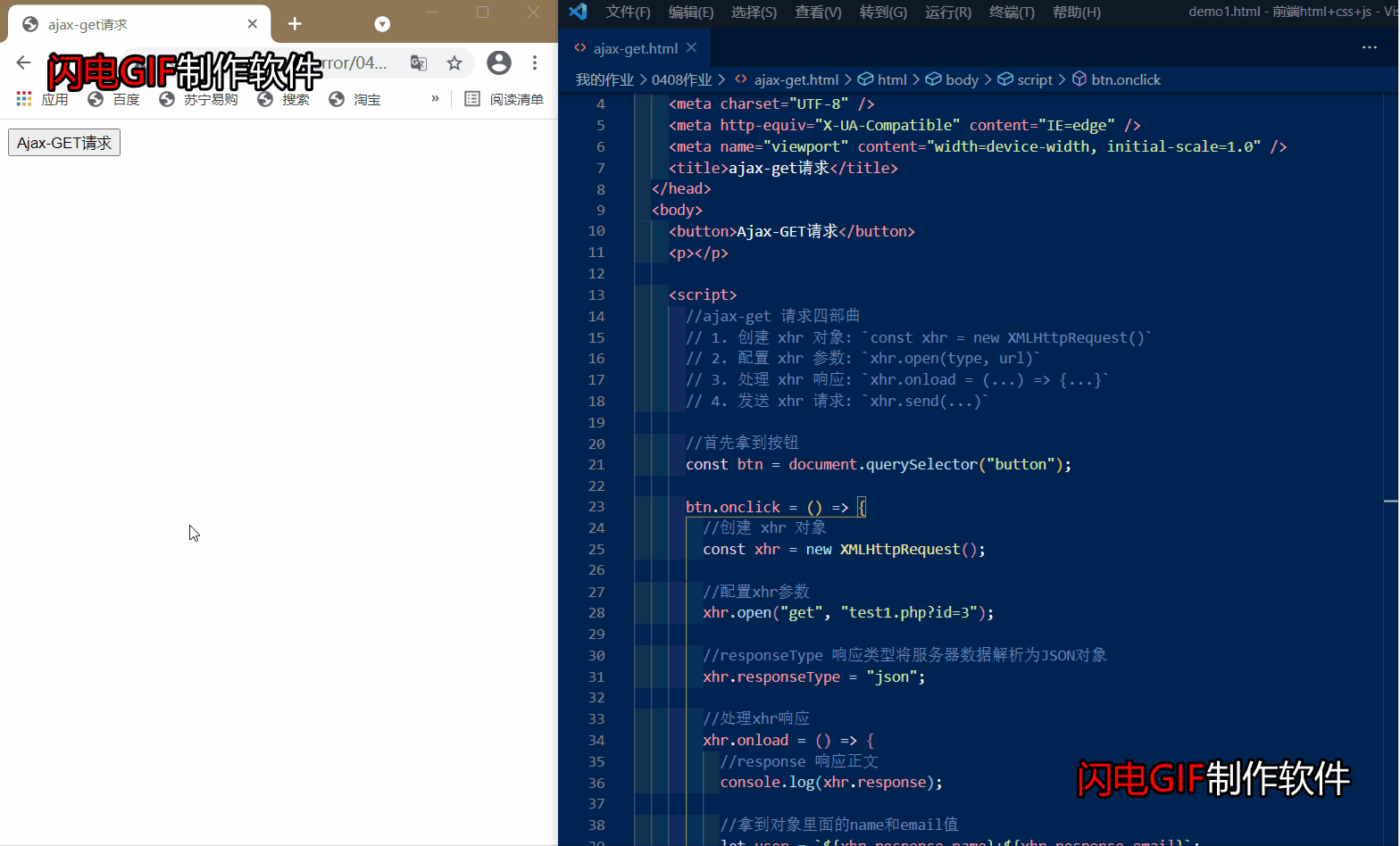This screenshot has height=846, width=1400.
Task: Click the Ajax-GET请求 button on the webpage
Action: [64, 143]
